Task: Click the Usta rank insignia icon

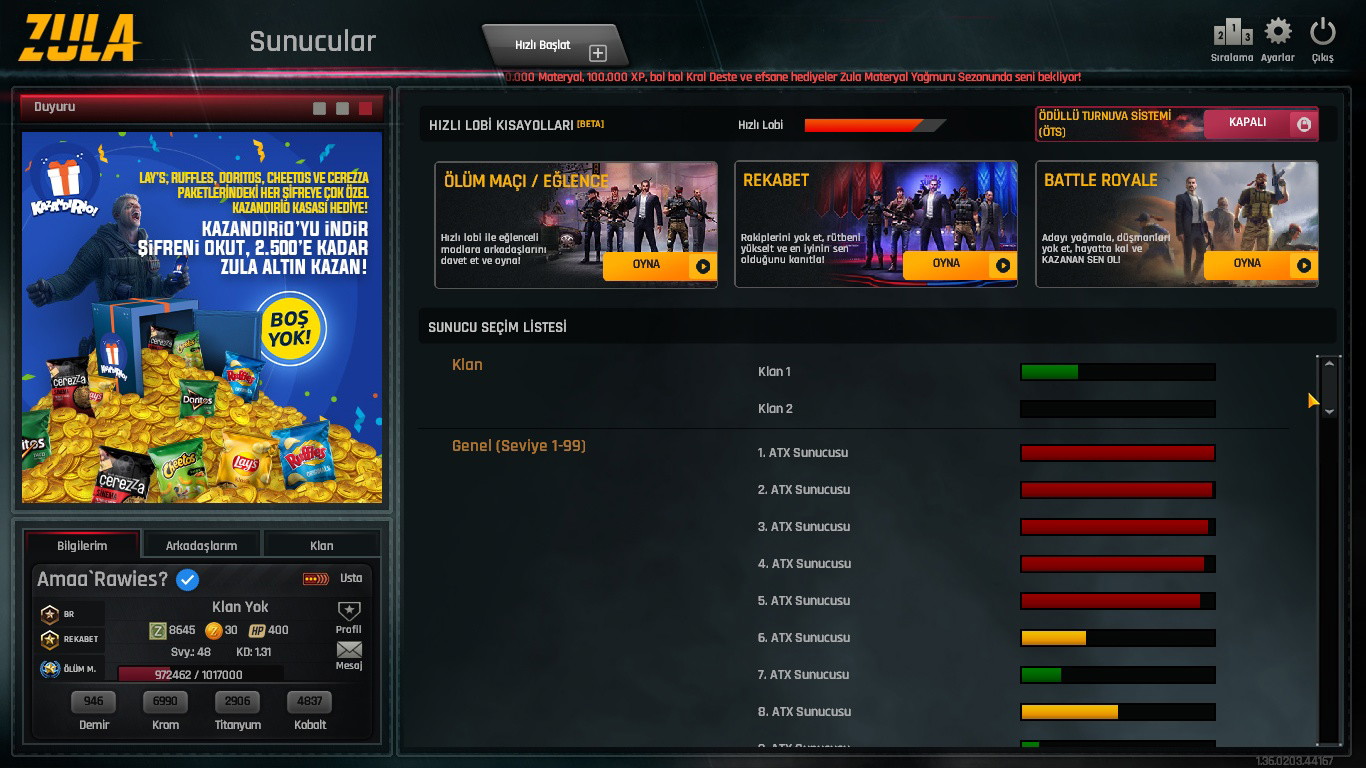Action: (316, 579)
